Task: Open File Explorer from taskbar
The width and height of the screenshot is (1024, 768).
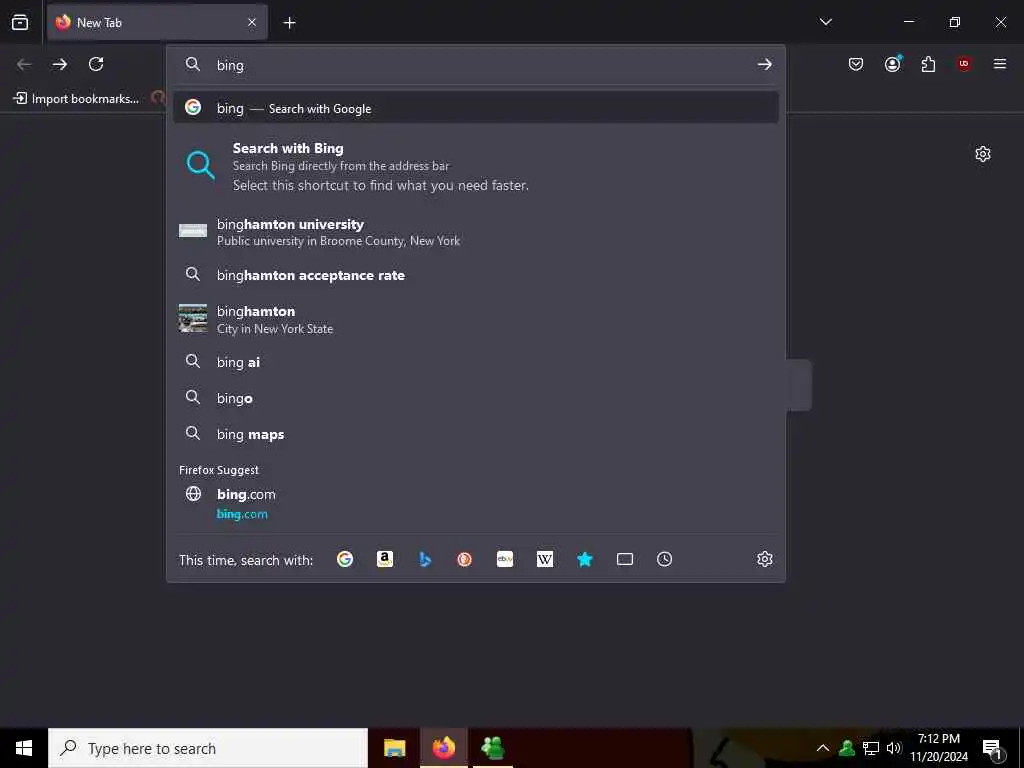Action: 394,748
